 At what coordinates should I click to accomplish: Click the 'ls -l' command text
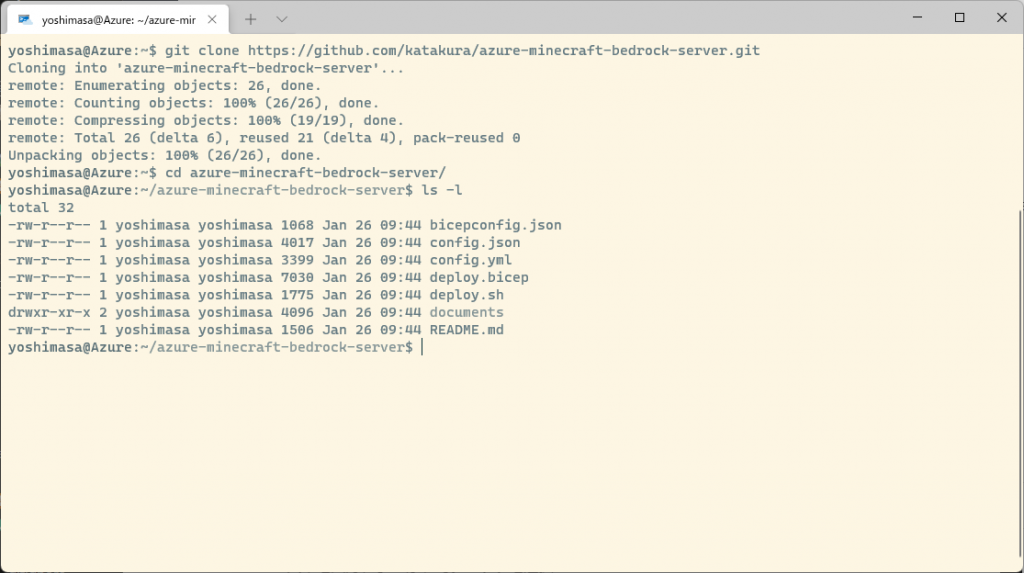click(442, 190)
